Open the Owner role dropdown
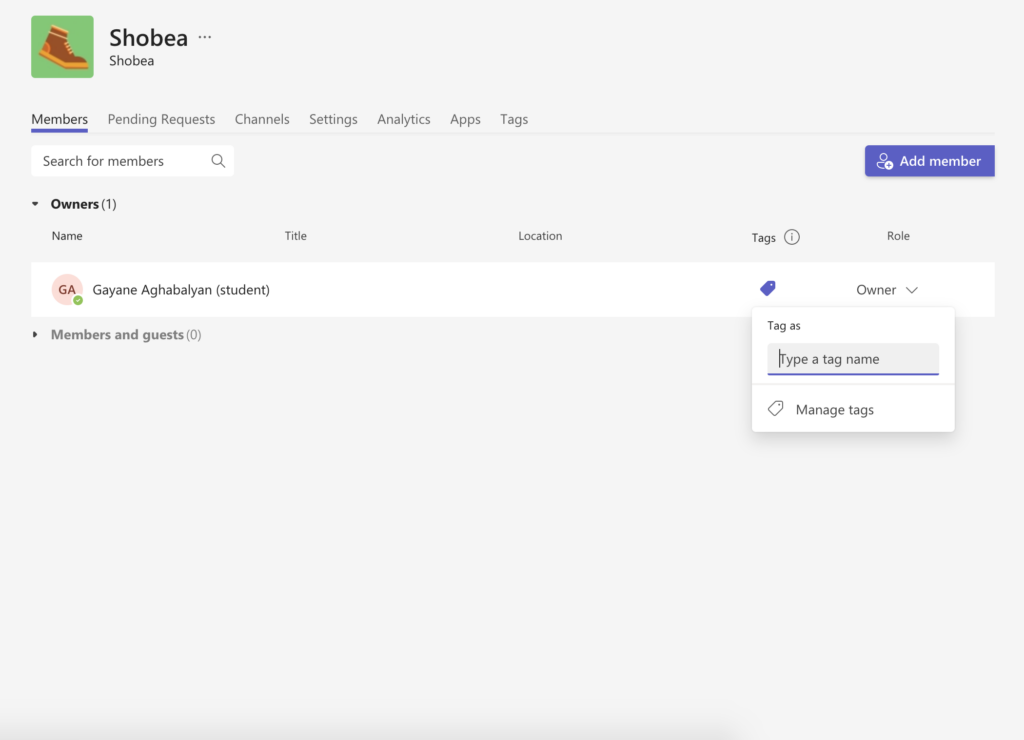 point(887,289)
